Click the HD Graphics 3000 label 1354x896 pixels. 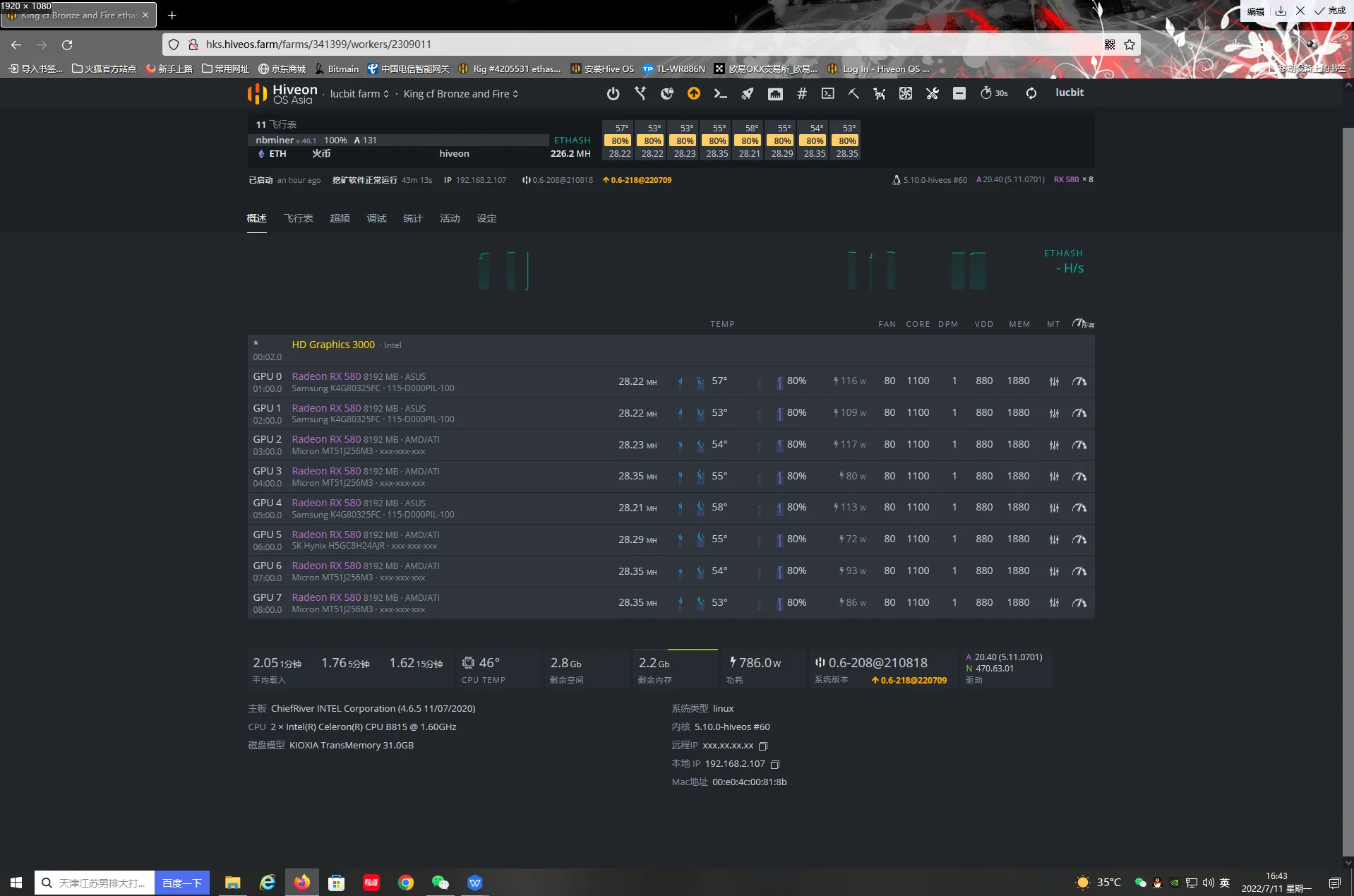333,345
